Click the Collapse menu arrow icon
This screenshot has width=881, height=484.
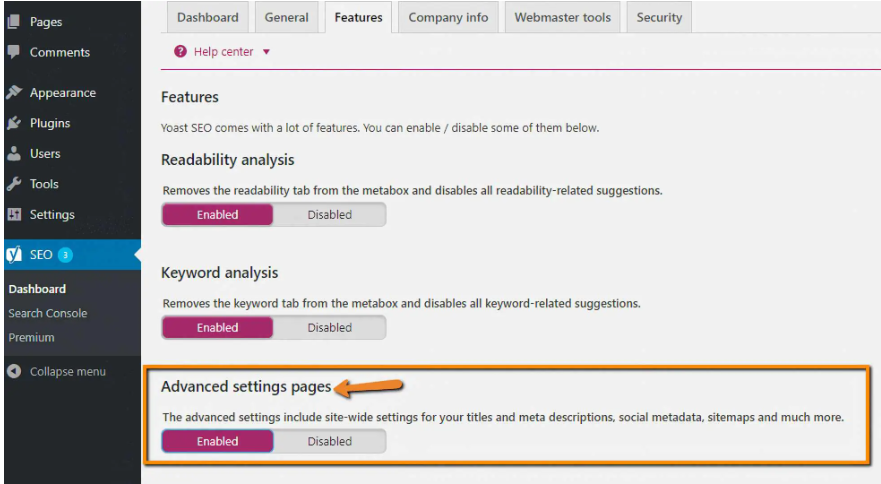(x=14, y=371)
